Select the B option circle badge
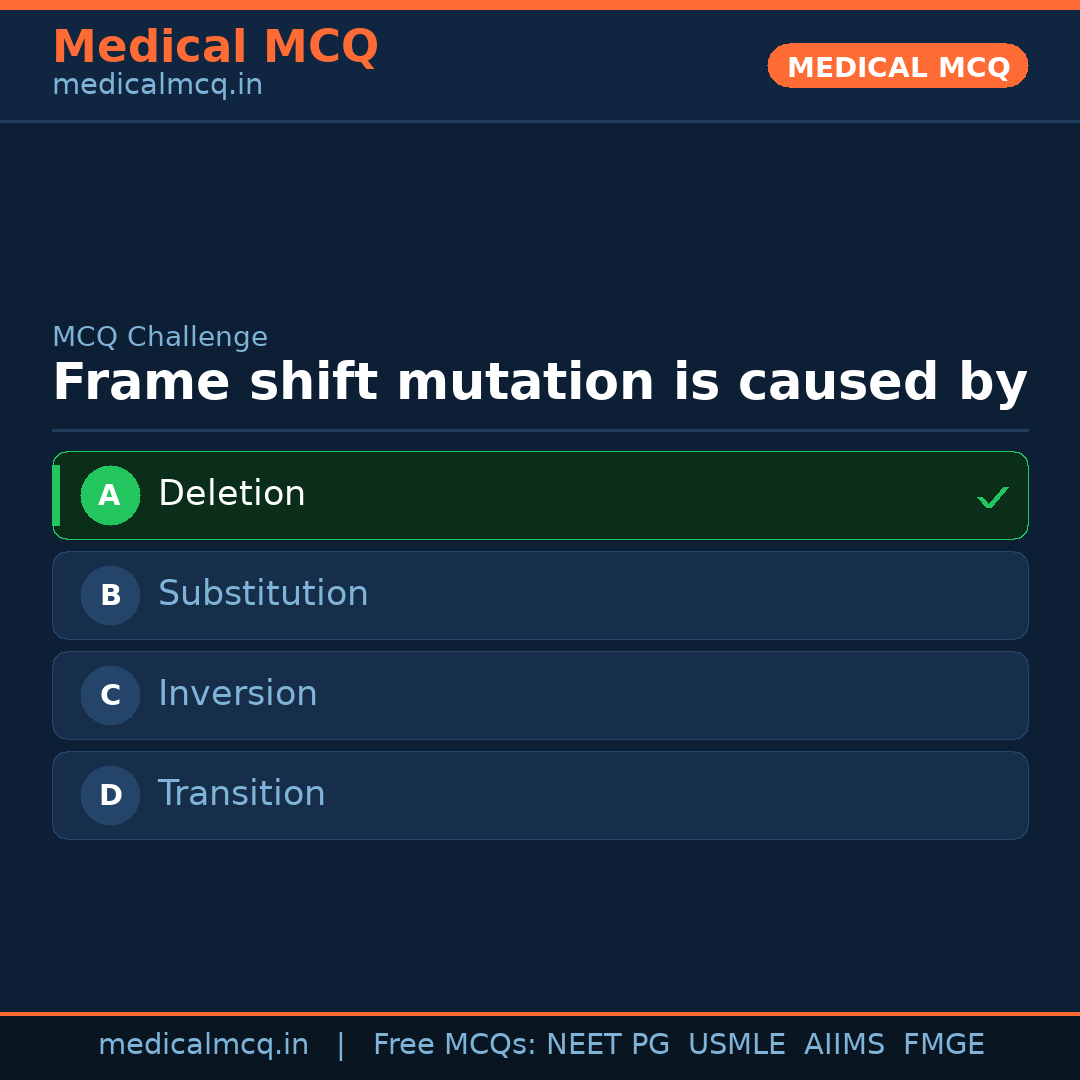Image resolution: width=1080 pixels, height=1080 pixels. (110, 595)
